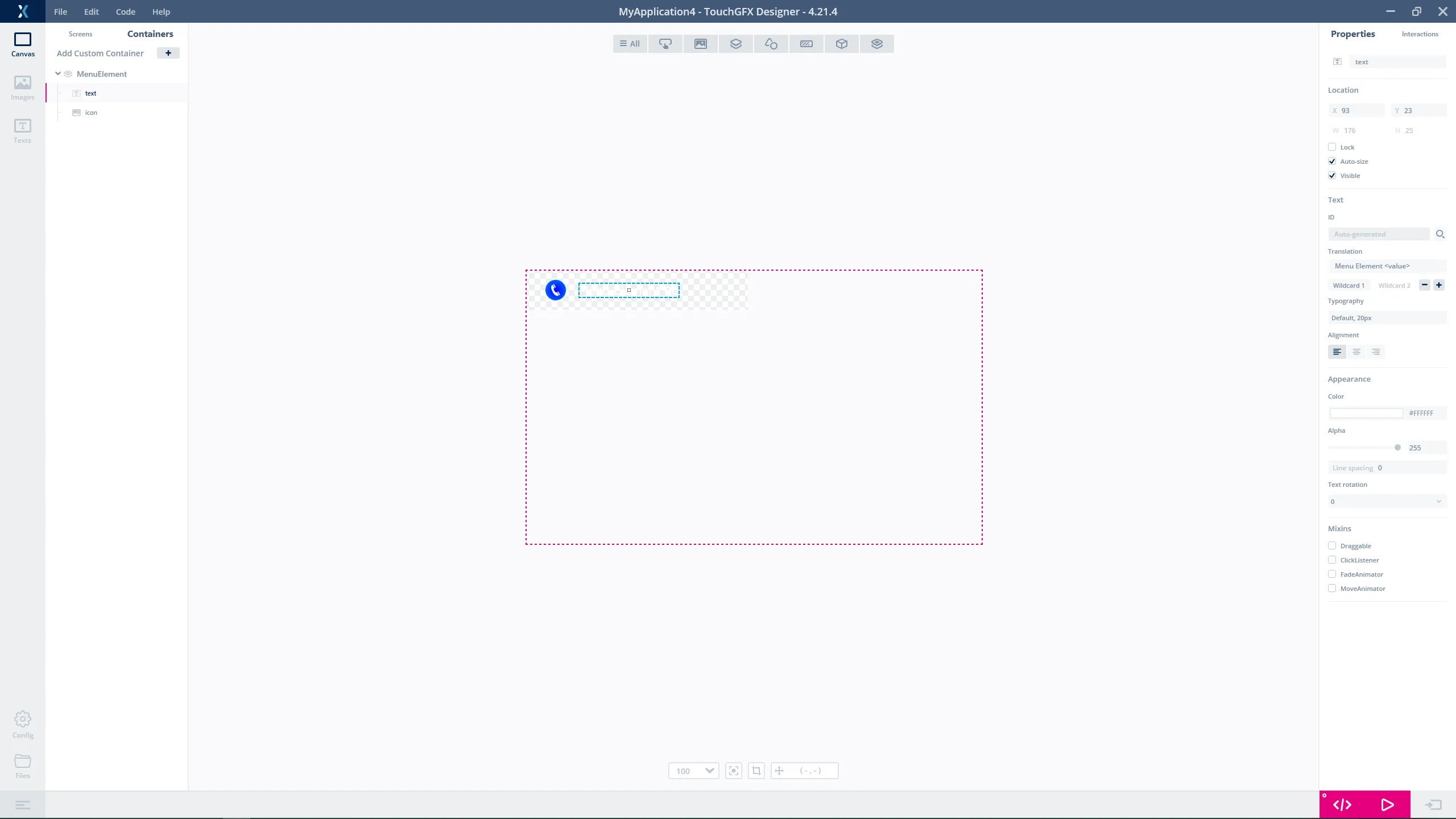Collapse the MenuElement tree node
The image size is (1456, 819).
point(58,74)
